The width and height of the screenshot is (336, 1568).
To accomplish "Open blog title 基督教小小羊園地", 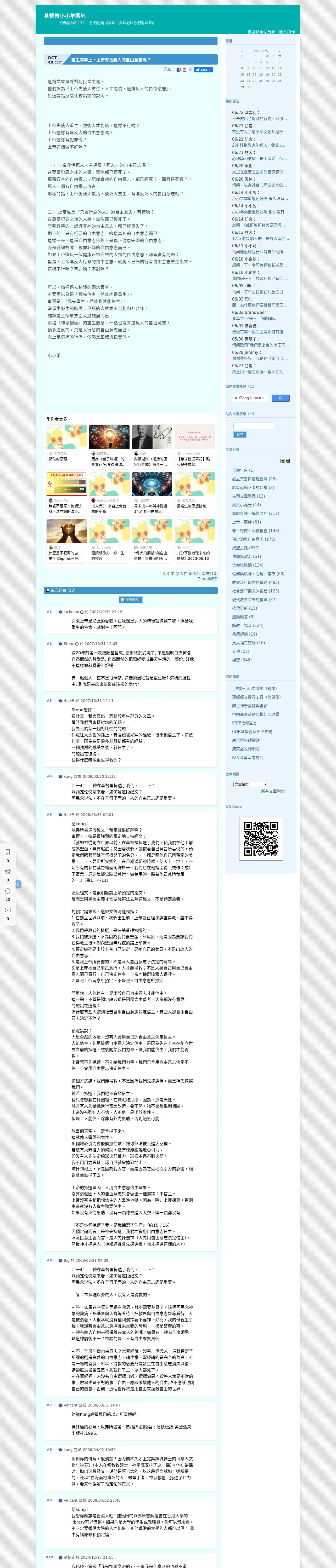I will [x=65, y=16].
